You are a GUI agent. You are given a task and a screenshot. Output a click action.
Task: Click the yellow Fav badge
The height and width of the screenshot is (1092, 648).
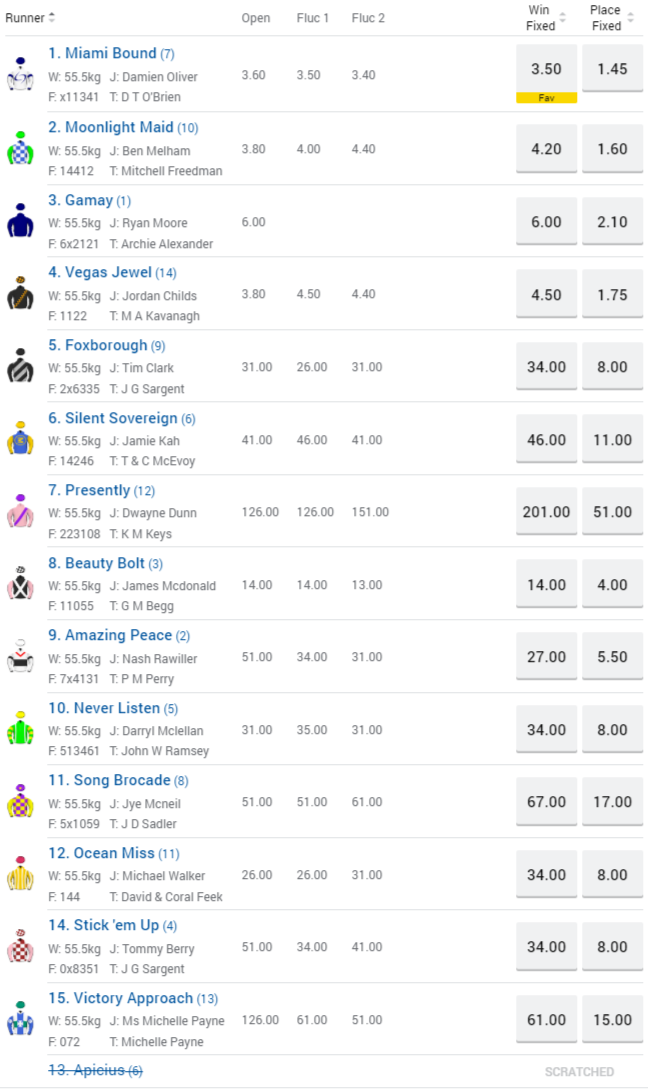tap(546, 98)
